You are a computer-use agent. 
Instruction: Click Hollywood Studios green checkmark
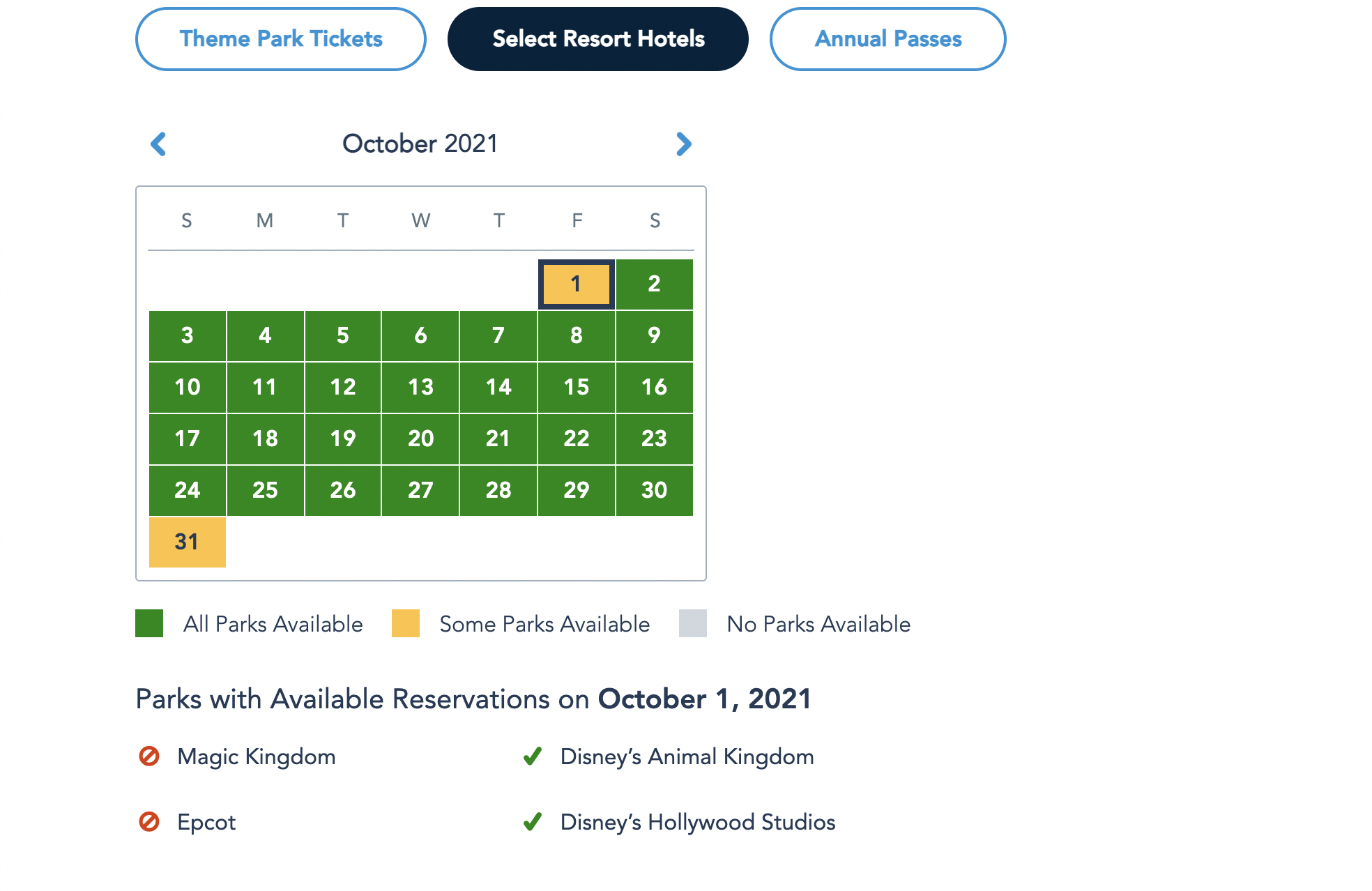click(x=533, y=822)
